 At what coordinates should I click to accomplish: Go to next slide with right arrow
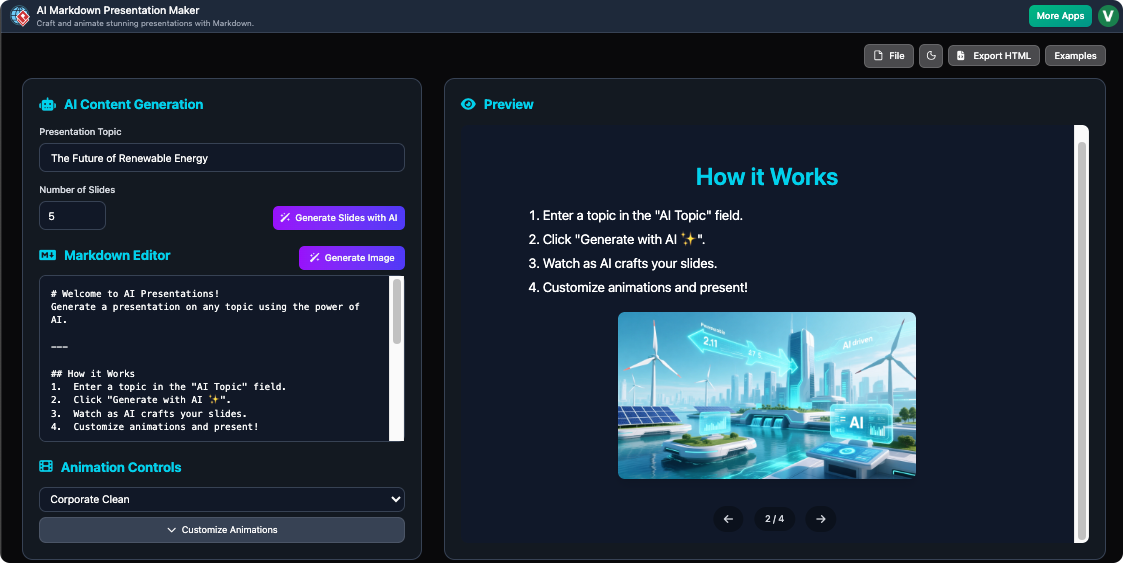coord(821,519)
